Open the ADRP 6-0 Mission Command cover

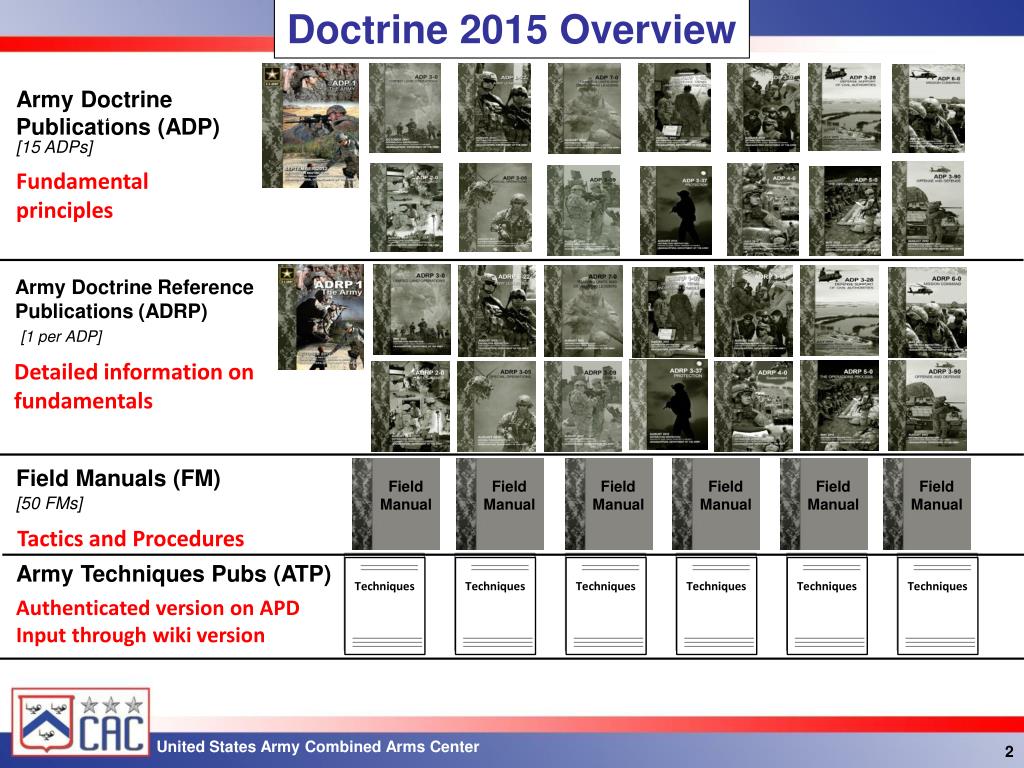(927, 312)
